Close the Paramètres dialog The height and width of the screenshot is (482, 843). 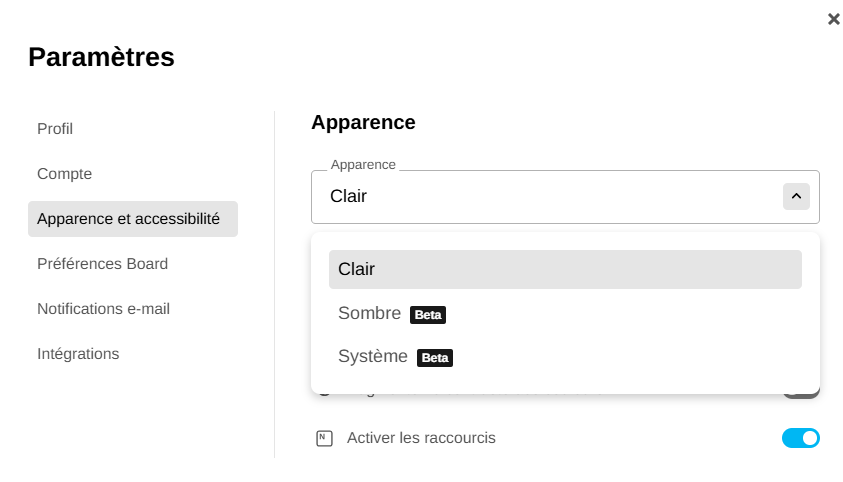pyautogui.click(x=833, y=19)
